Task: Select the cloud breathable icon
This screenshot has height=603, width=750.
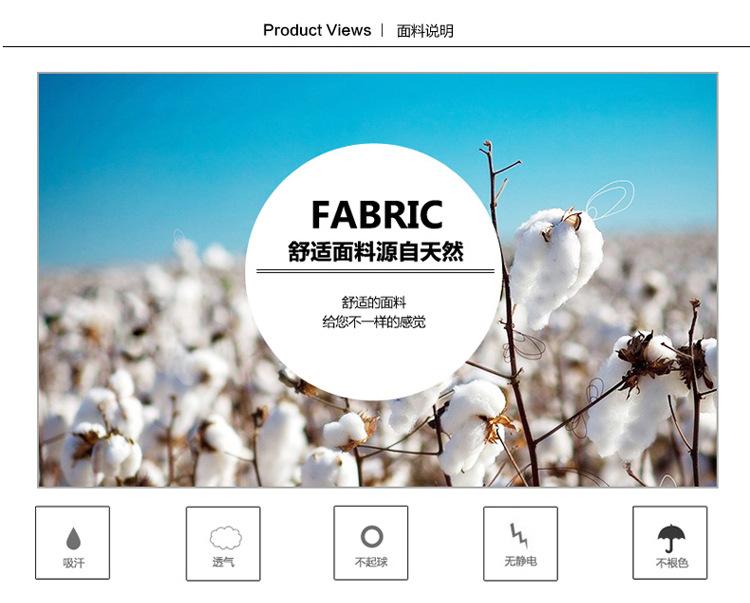Action: coord(225,538)
